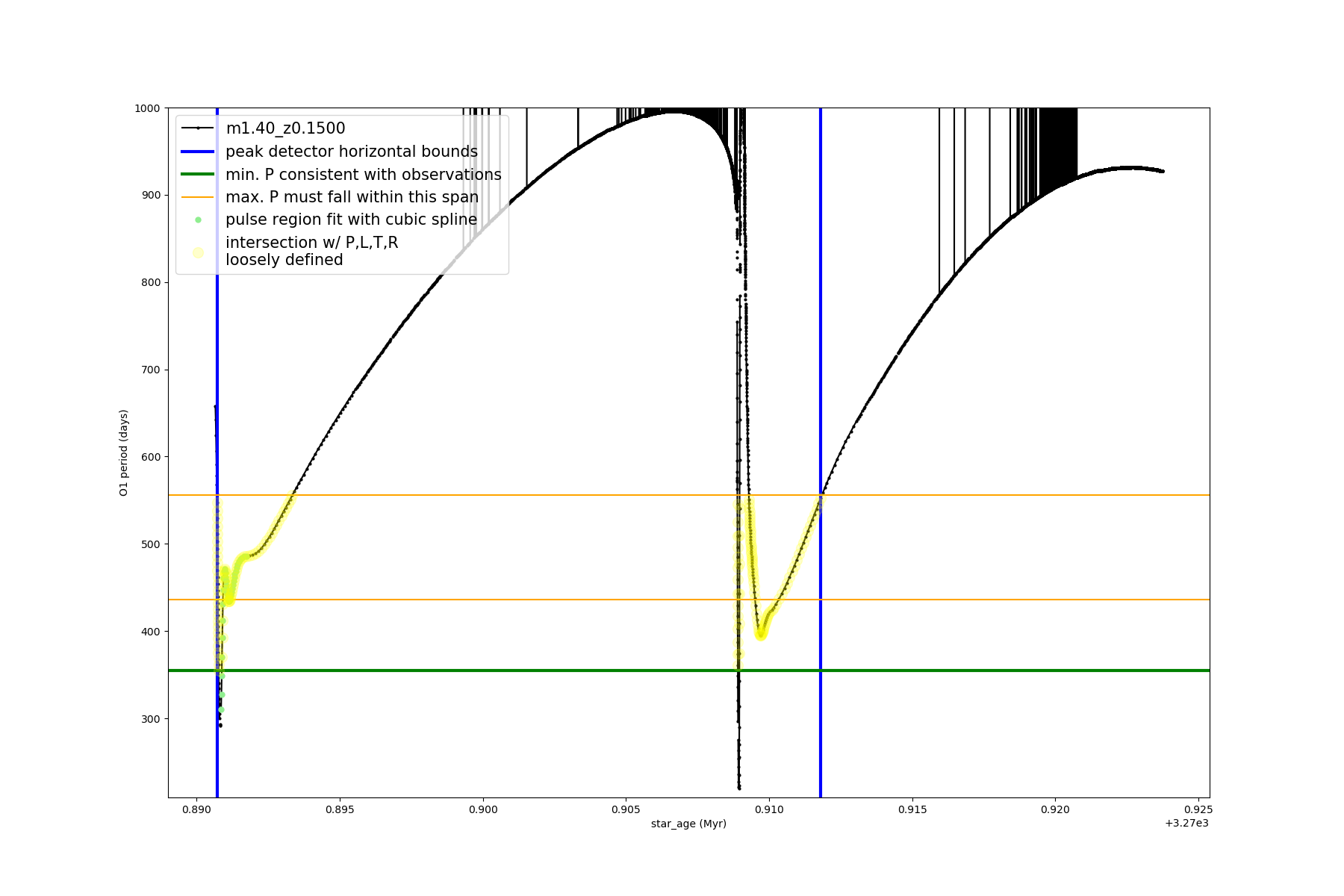The width and height of the screenshot is (1344, 896).
Task: Click the light green dot legend marker
Action: click(198, 220)
